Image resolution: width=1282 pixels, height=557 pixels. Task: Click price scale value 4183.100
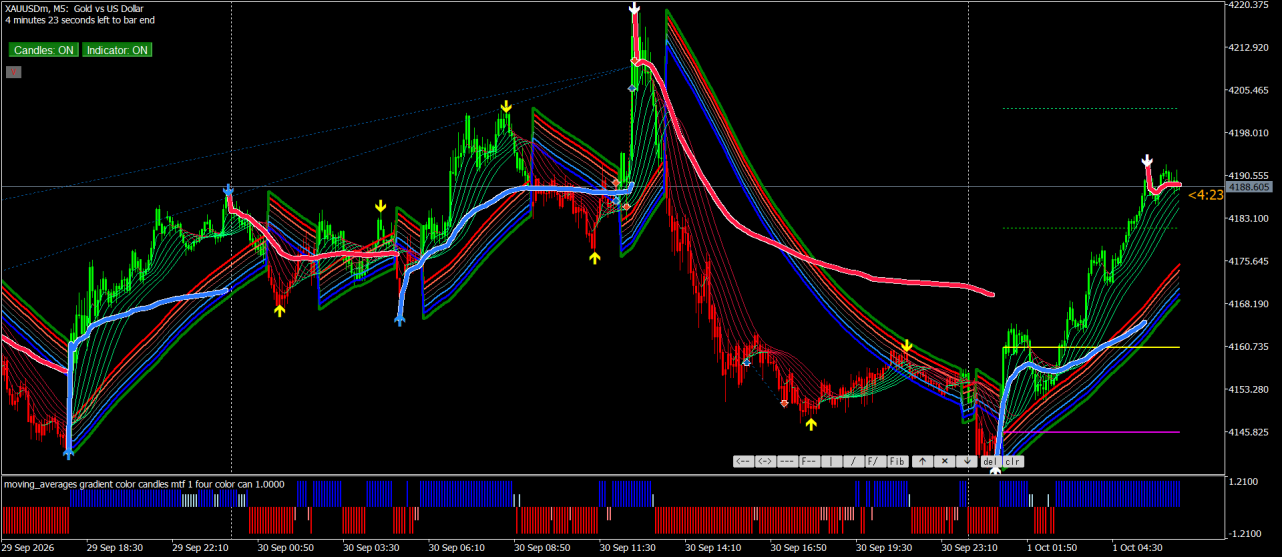tap(1248, 218)
